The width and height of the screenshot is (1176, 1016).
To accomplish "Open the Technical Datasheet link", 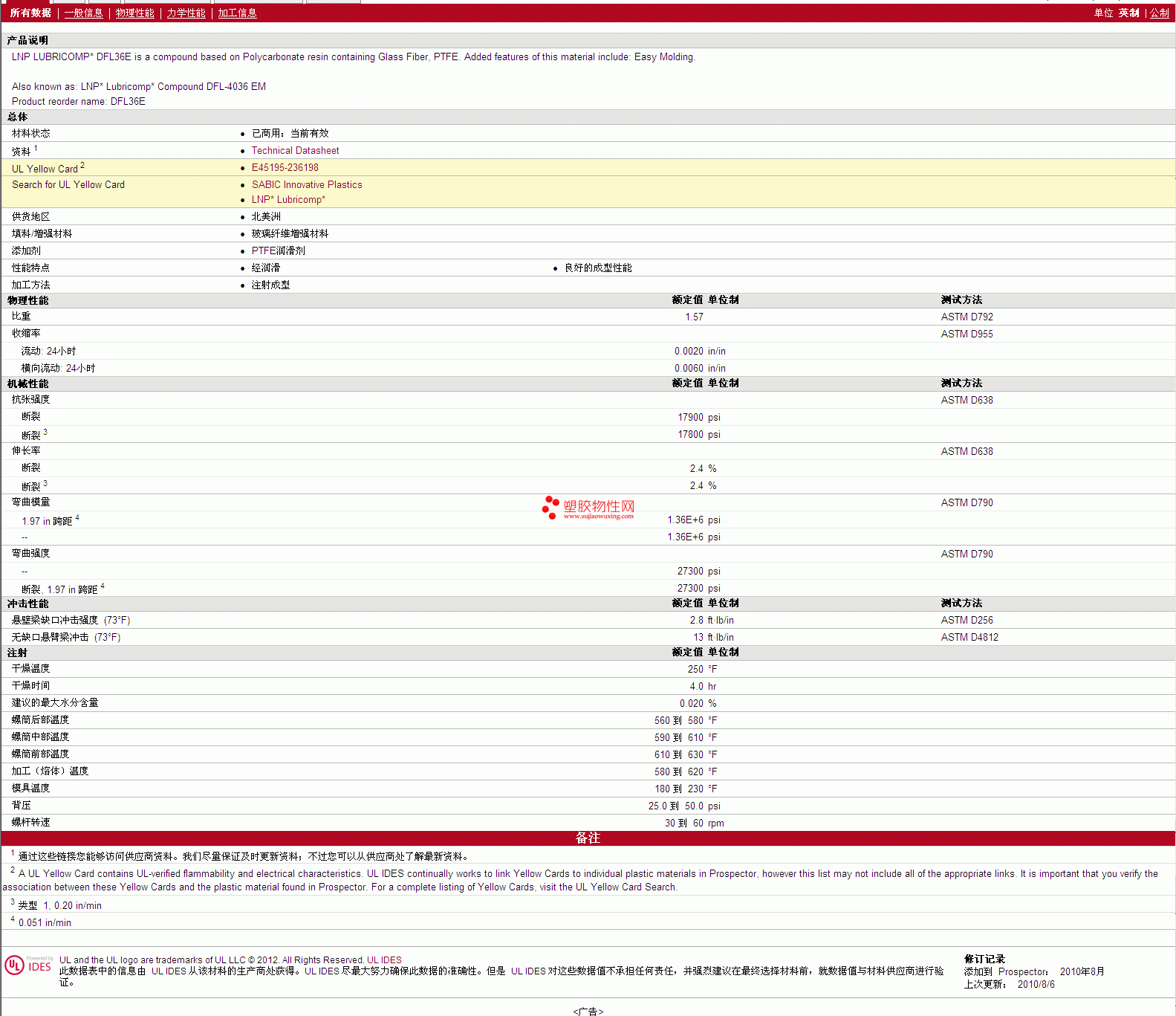I will pyautogui.click(x=295, y=151).
